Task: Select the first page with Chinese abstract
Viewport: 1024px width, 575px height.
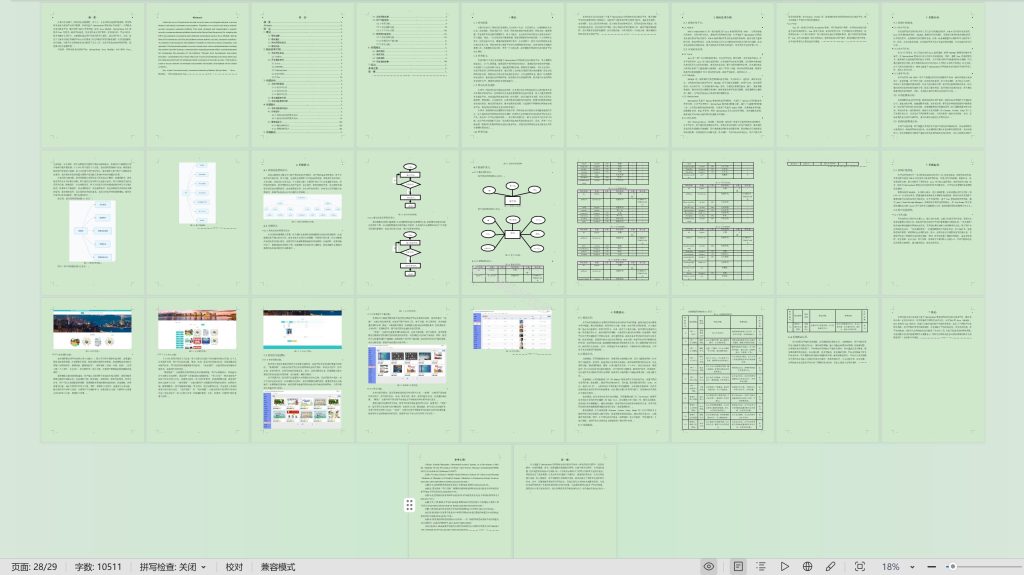Action: pos(92,75)
